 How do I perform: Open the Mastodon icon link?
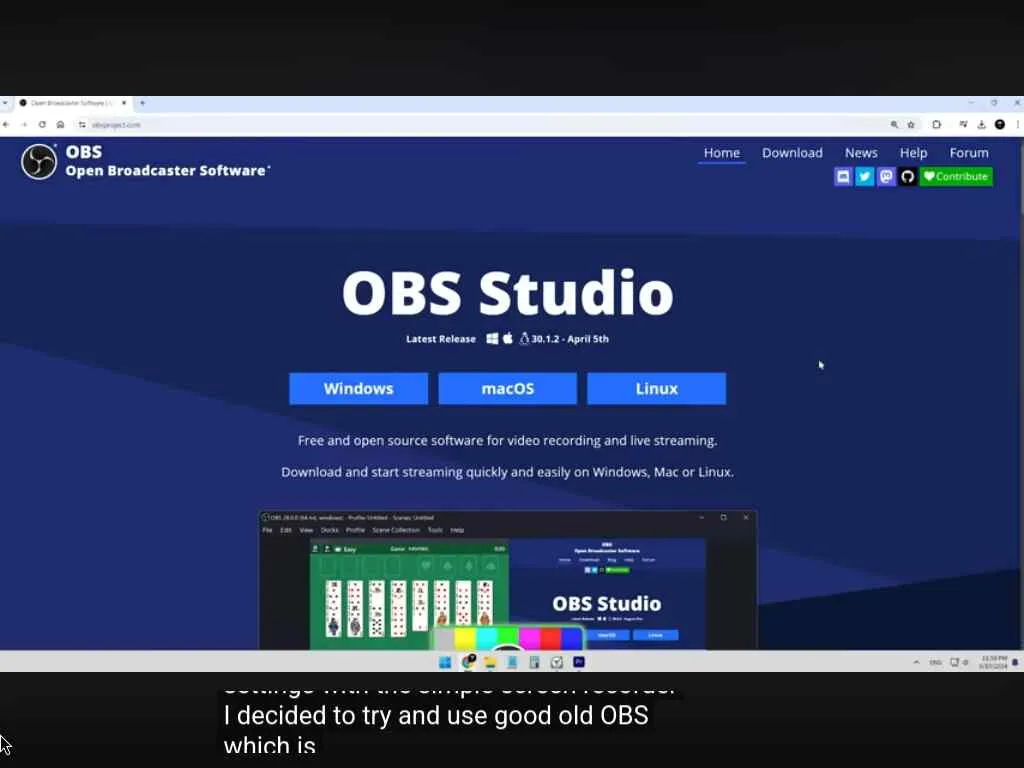point(886,176)
